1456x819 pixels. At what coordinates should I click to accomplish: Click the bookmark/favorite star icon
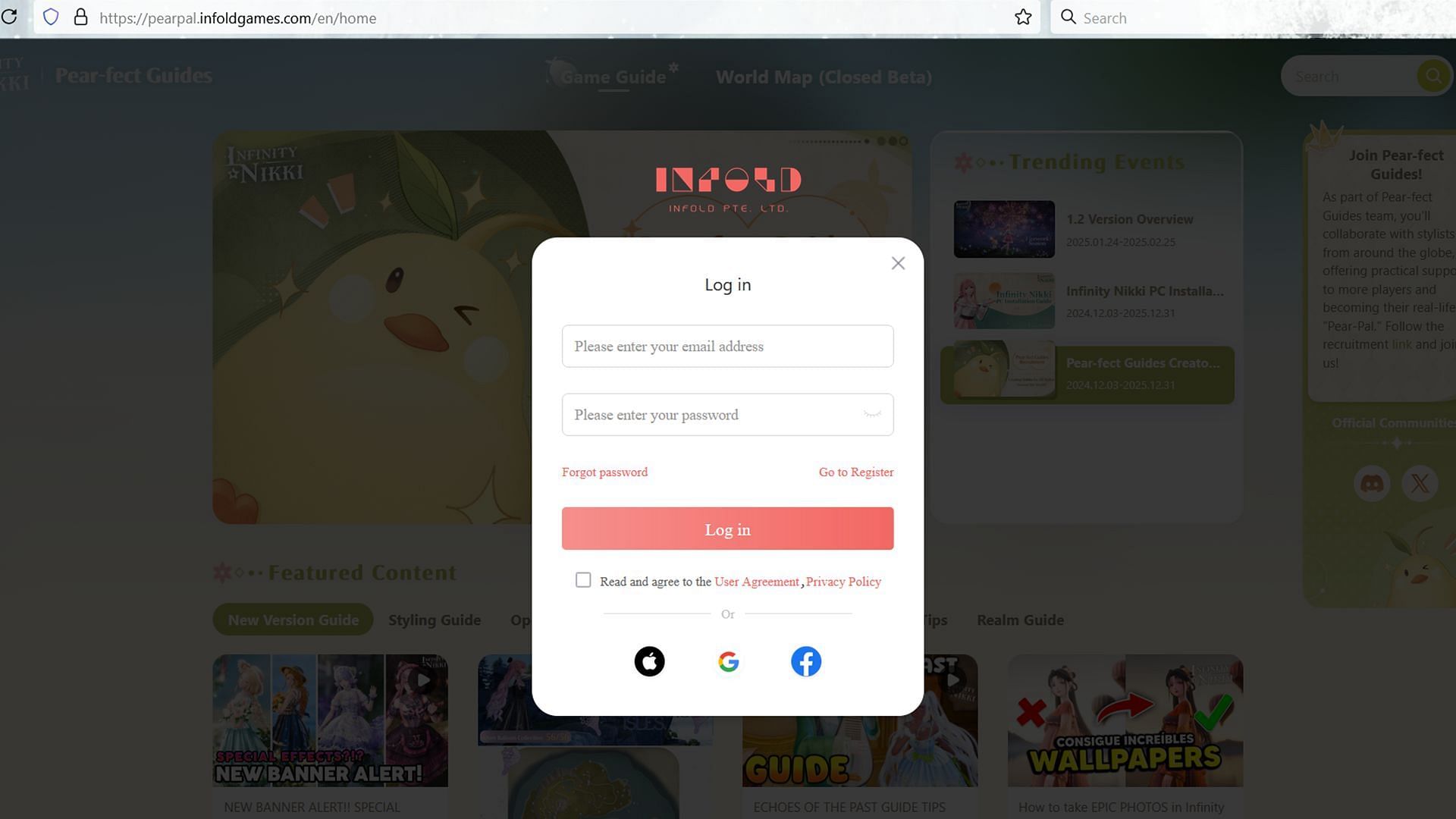(1022, 17)
